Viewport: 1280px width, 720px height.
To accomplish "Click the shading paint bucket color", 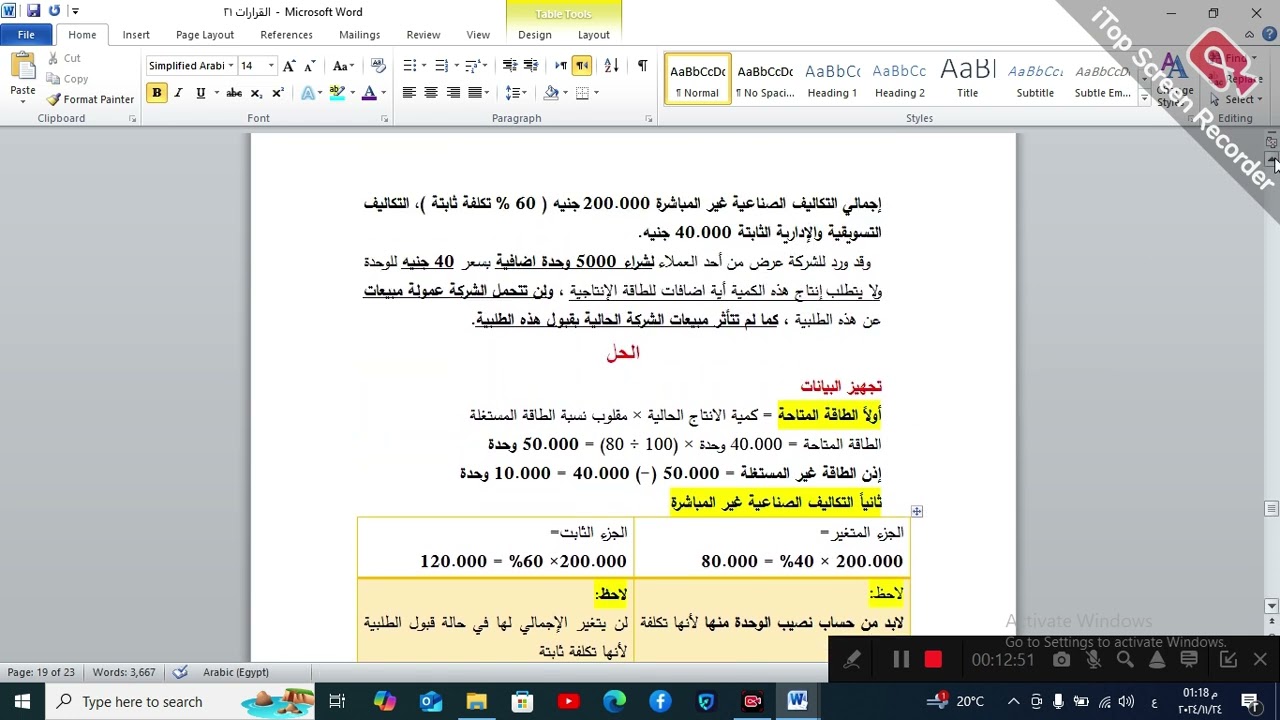I will 551,93.
